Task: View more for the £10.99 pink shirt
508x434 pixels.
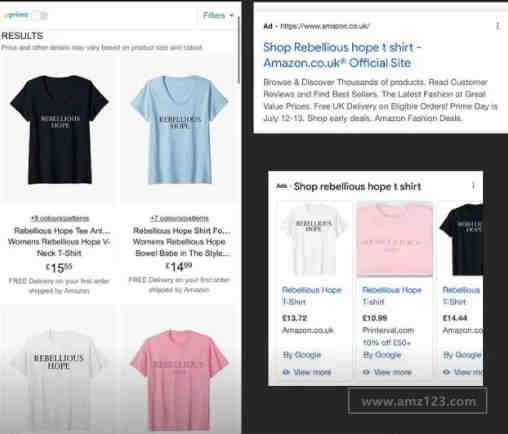Action: pyautogui.click(x=387, y=372)
